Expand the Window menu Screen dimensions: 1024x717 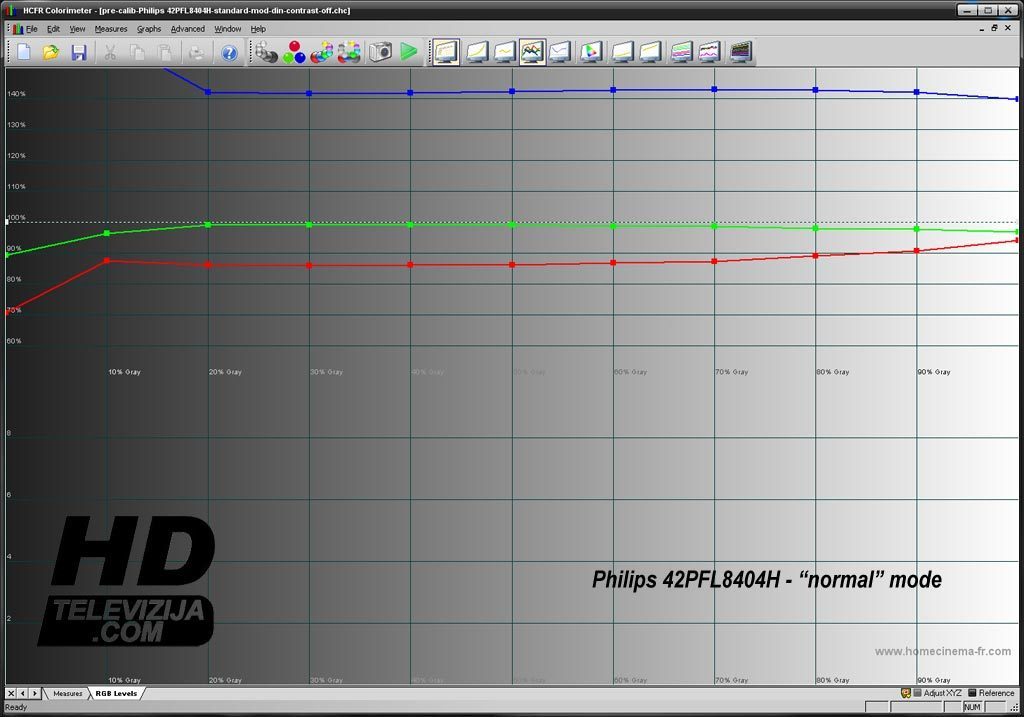[228, 29]
